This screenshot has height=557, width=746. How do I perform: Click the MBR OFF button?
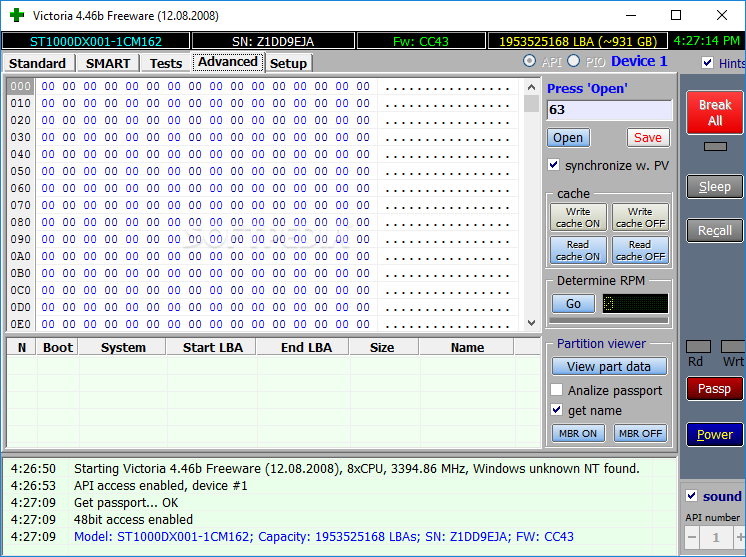coord(640,433)
